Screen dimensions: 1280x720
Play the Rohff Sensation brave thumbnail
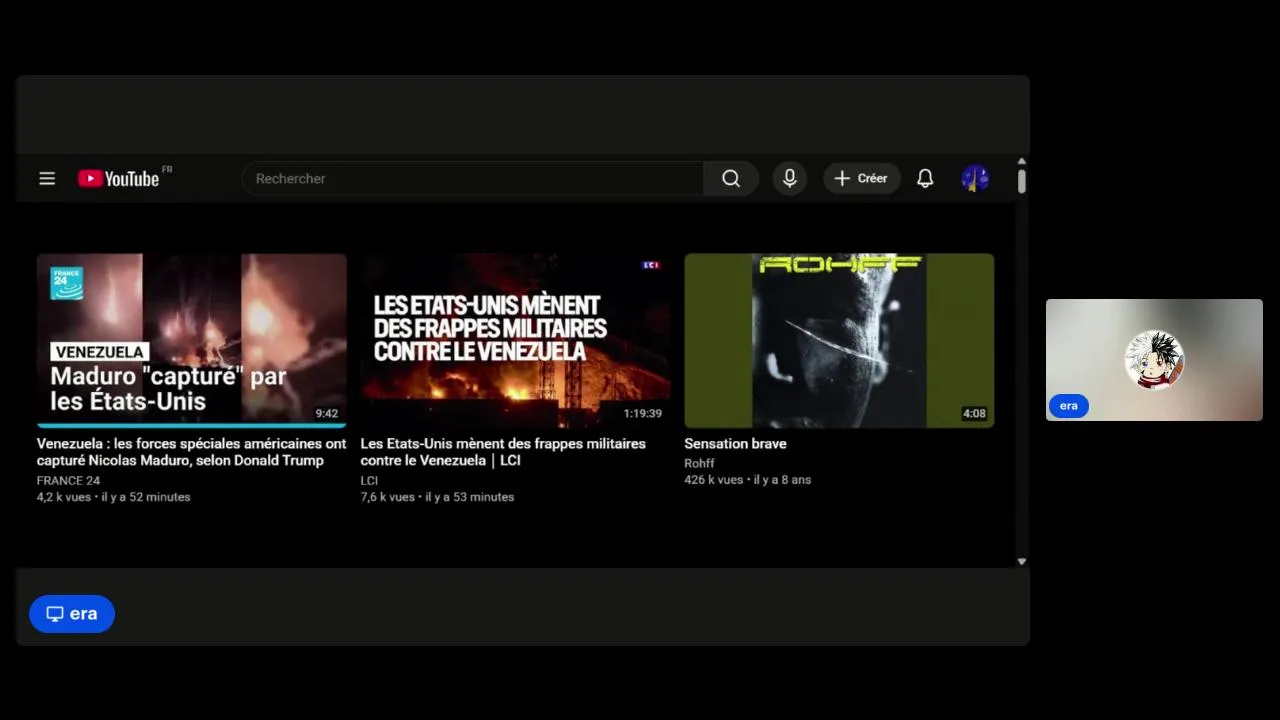tap(839, 340)
